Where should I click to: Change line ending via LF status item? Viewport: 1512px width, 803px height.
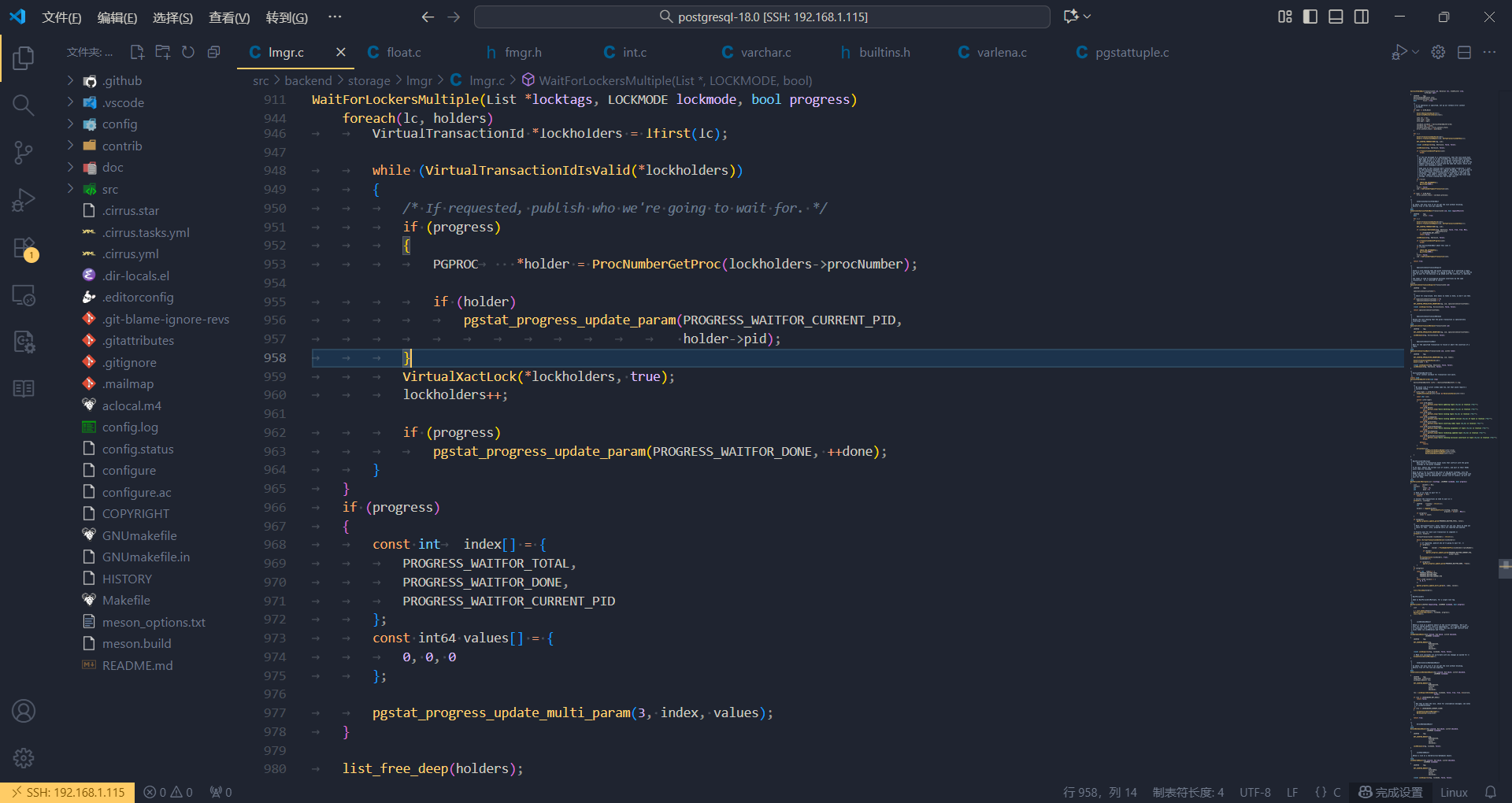click(1292, 793)
